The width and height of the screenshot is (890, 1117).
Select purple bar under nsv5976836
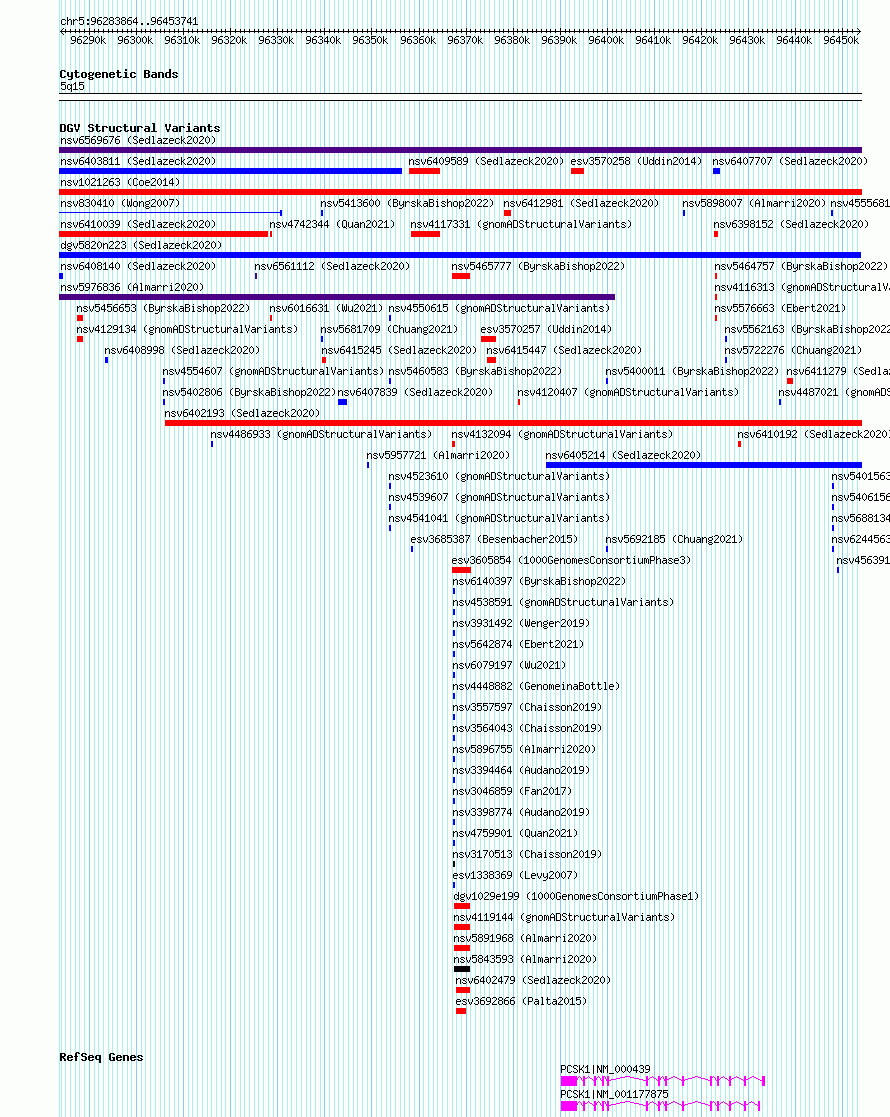337,297
